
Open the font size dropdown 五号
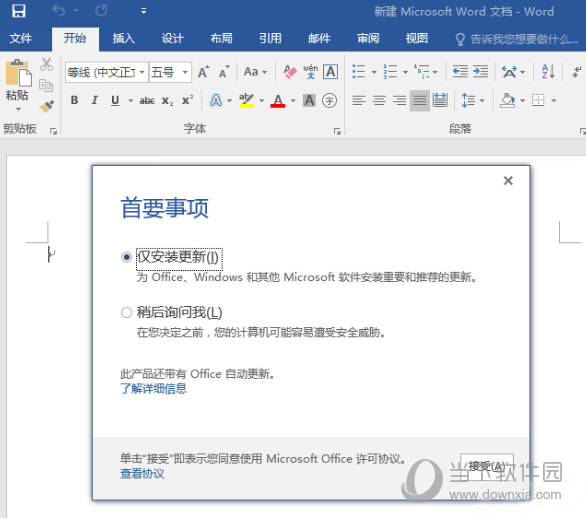(x=170, y=72)
